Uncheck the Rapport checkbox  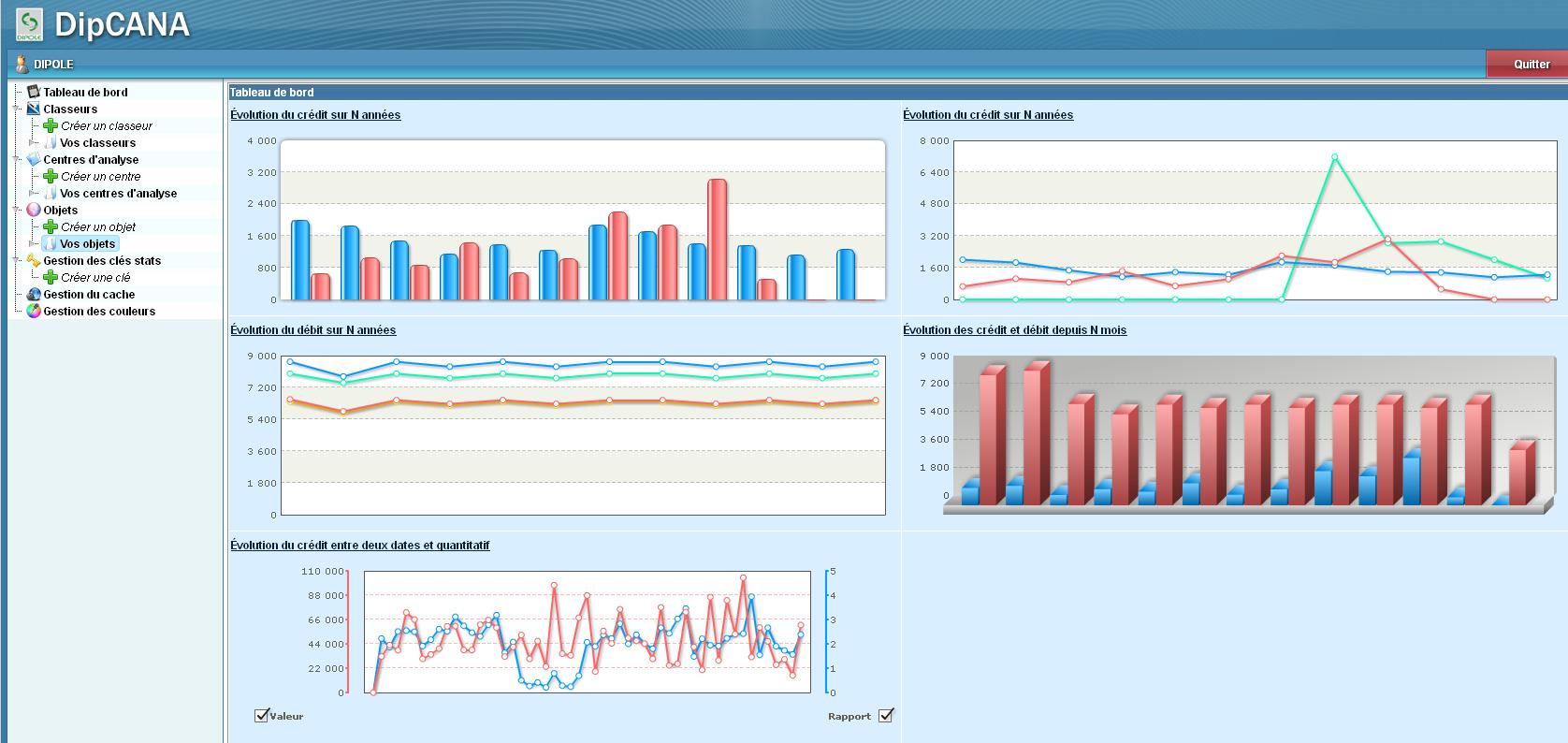coord(886,715)
